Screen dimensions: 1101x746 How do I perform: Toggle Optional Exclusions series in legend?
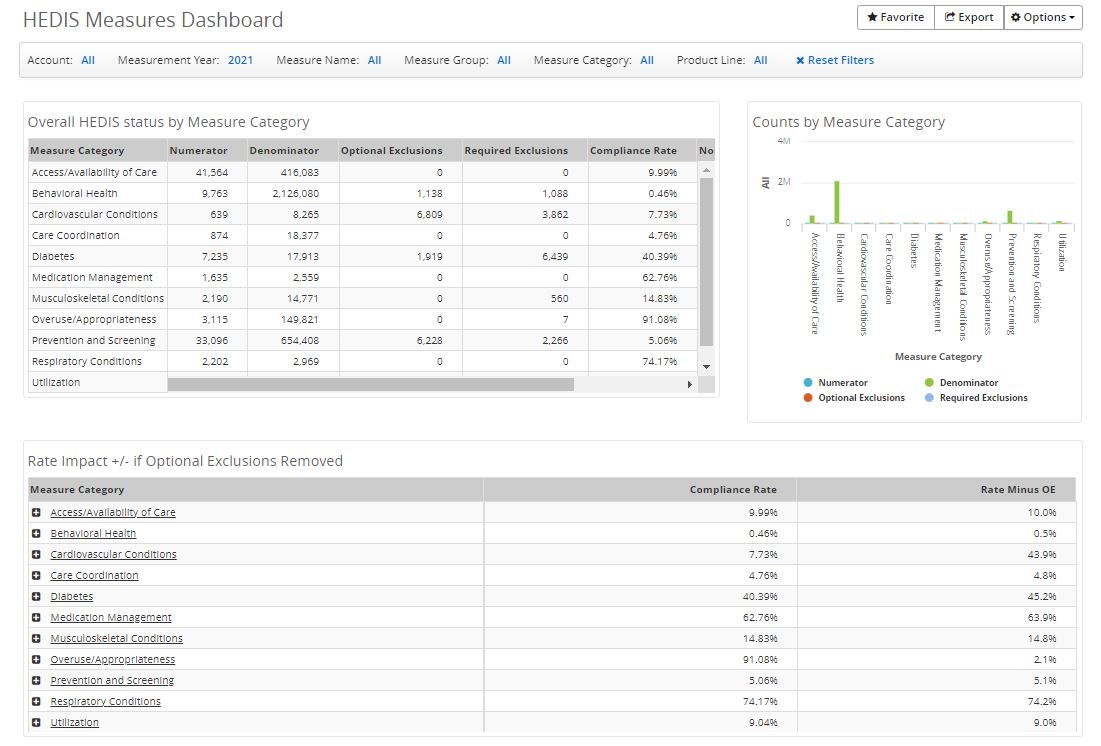[854, 398]
